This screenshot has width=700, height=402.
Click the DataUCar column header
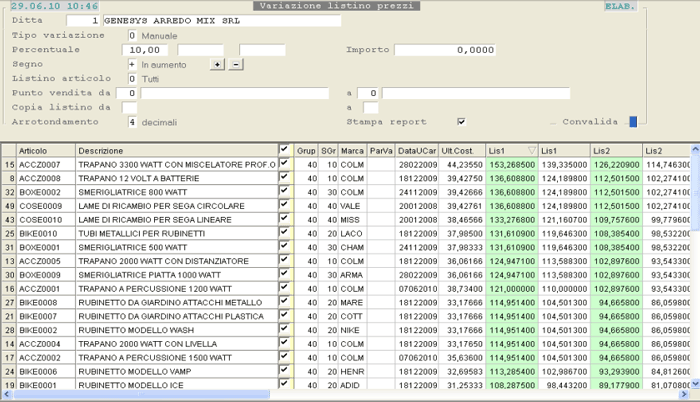click(416, 150)
